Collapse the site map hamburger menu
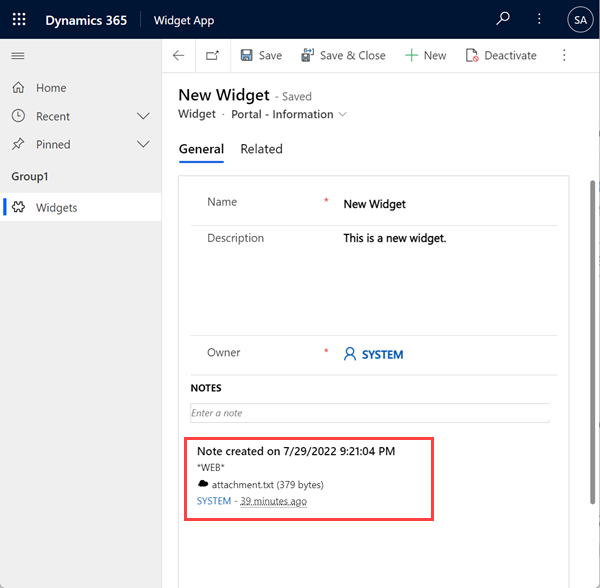Viewport: 600px width, 588px height. click(18, 56)
